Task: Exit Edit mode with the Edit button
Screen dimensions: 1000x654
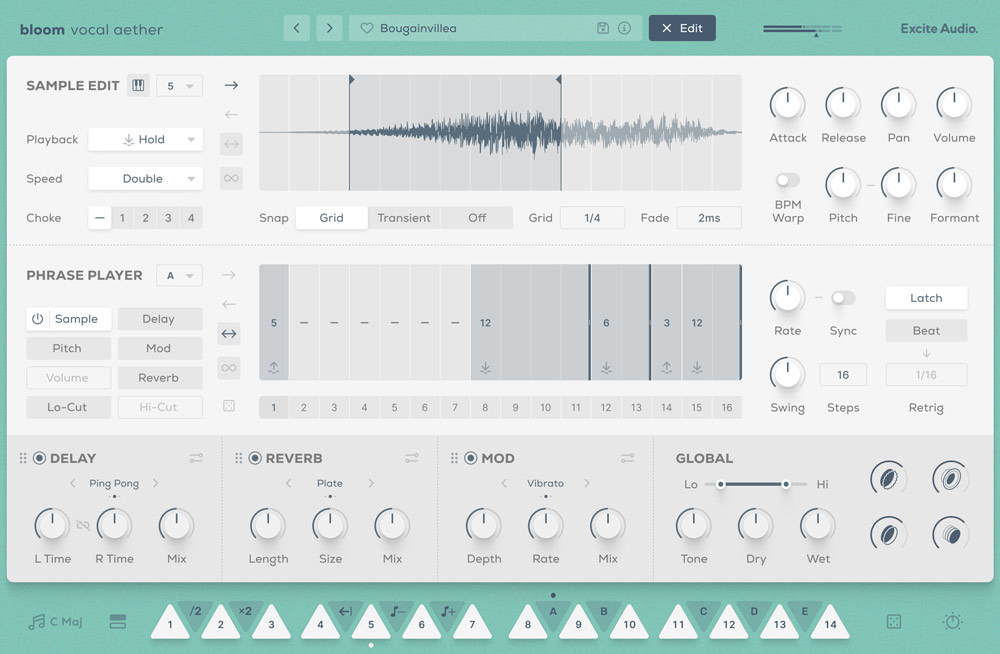Action: [682, 28]
